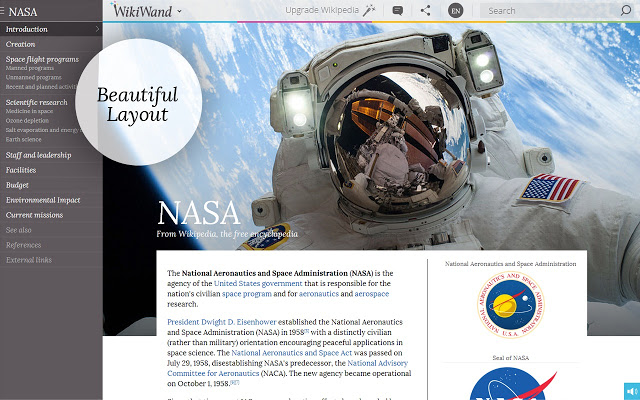Follow the United States government link
Image resolution: width=640 pixels, height=400 pixels.
258,283
